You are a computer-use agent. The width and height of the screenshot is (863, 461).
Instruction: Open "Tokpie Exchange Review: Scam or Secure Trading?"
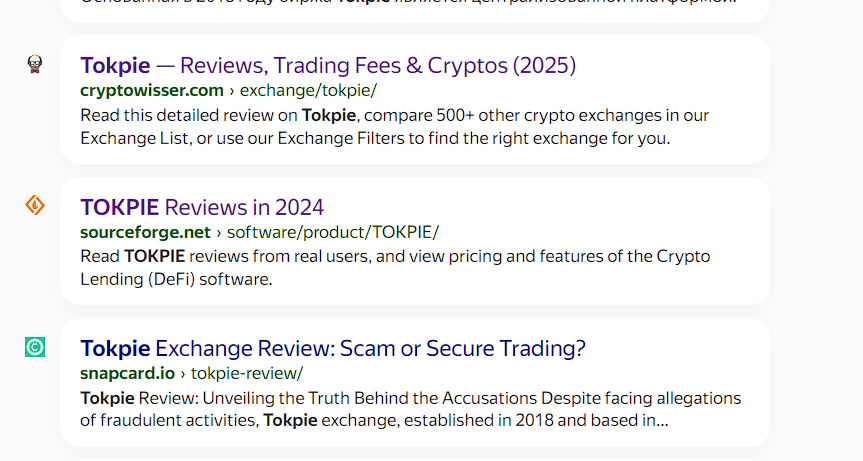(x=332, y=348)
